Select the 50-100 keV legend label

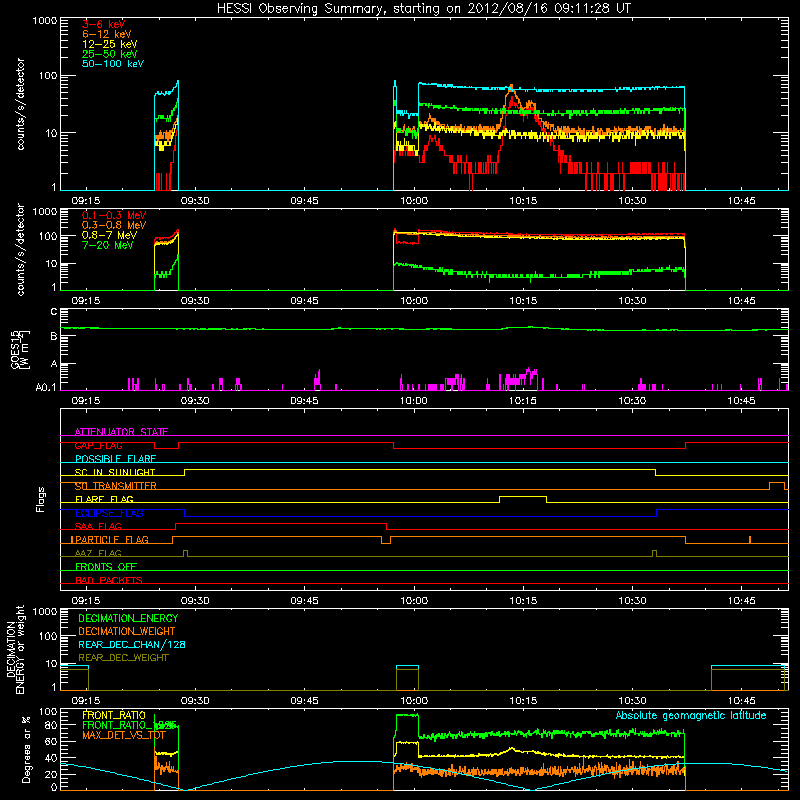pyautogui.click(x=113, y=64)
